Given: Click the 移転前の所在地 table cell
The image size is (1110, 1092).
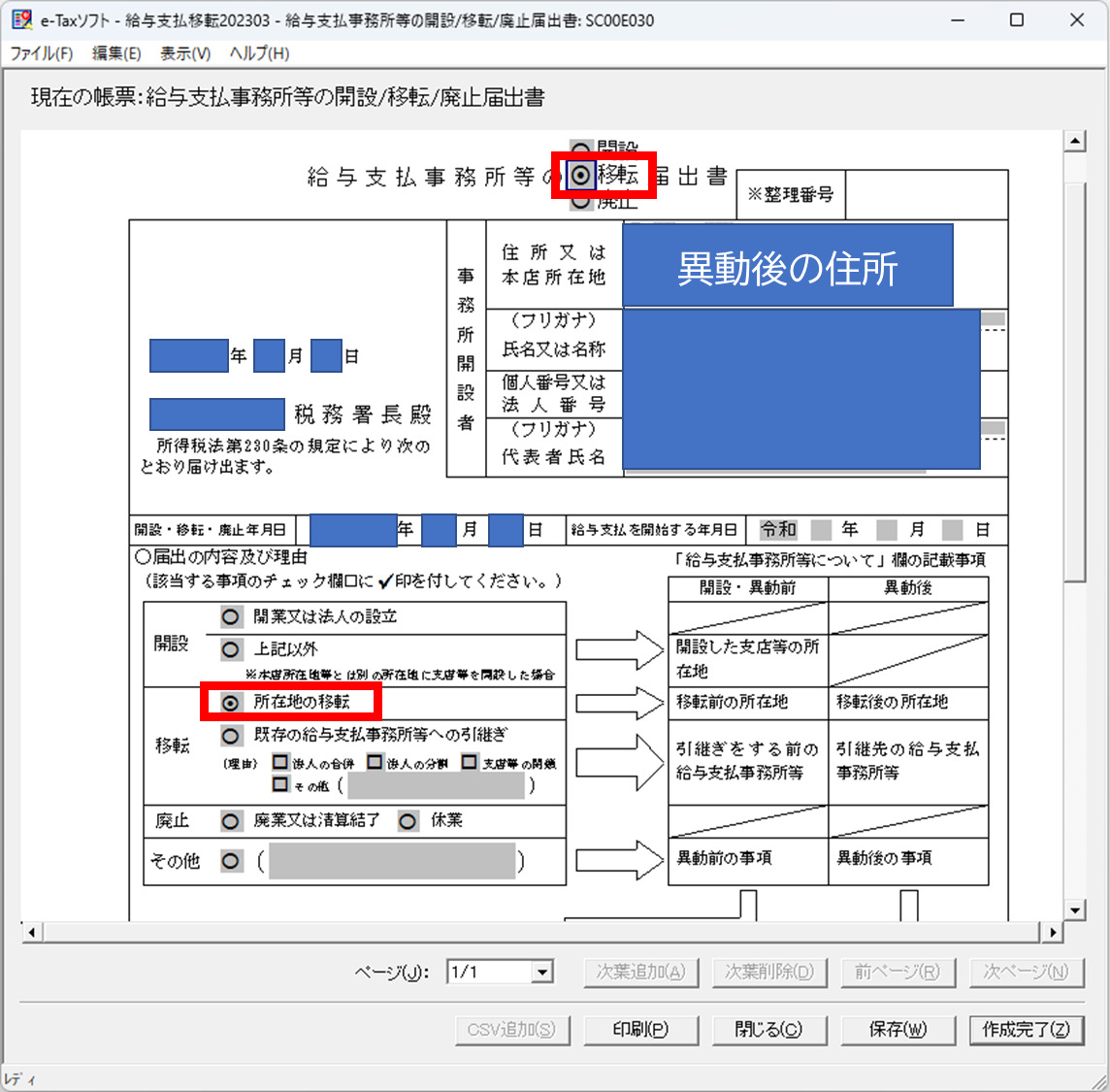Looking at the screenshot, I should [748, 703].
